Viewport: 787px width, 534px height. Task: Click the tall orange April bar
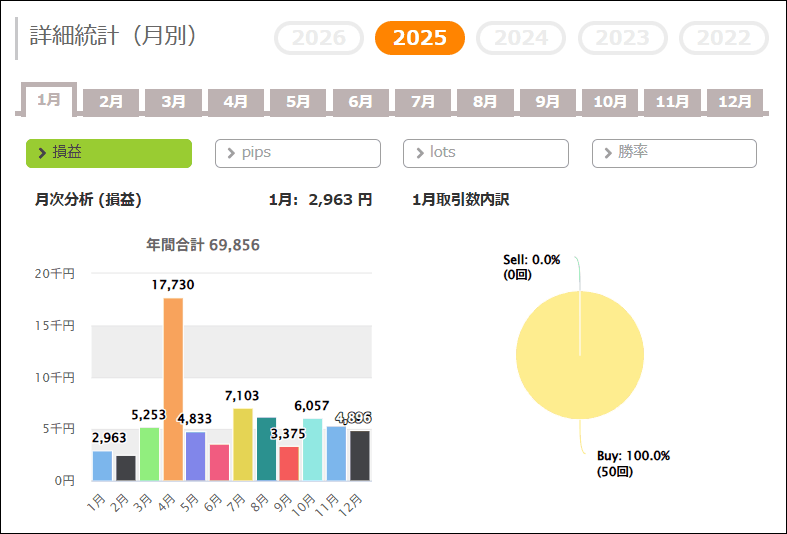[173, 390]
